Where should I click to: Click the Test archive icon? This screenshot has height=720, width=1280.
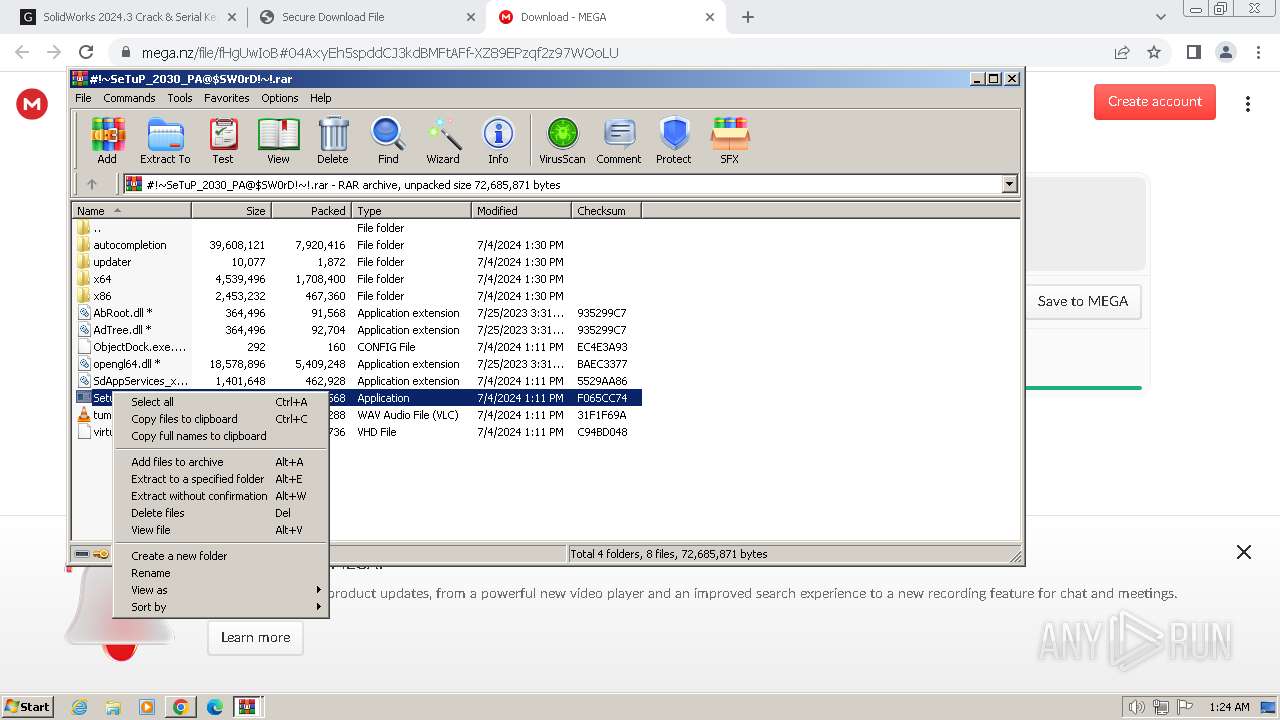(x=223, y=140)
